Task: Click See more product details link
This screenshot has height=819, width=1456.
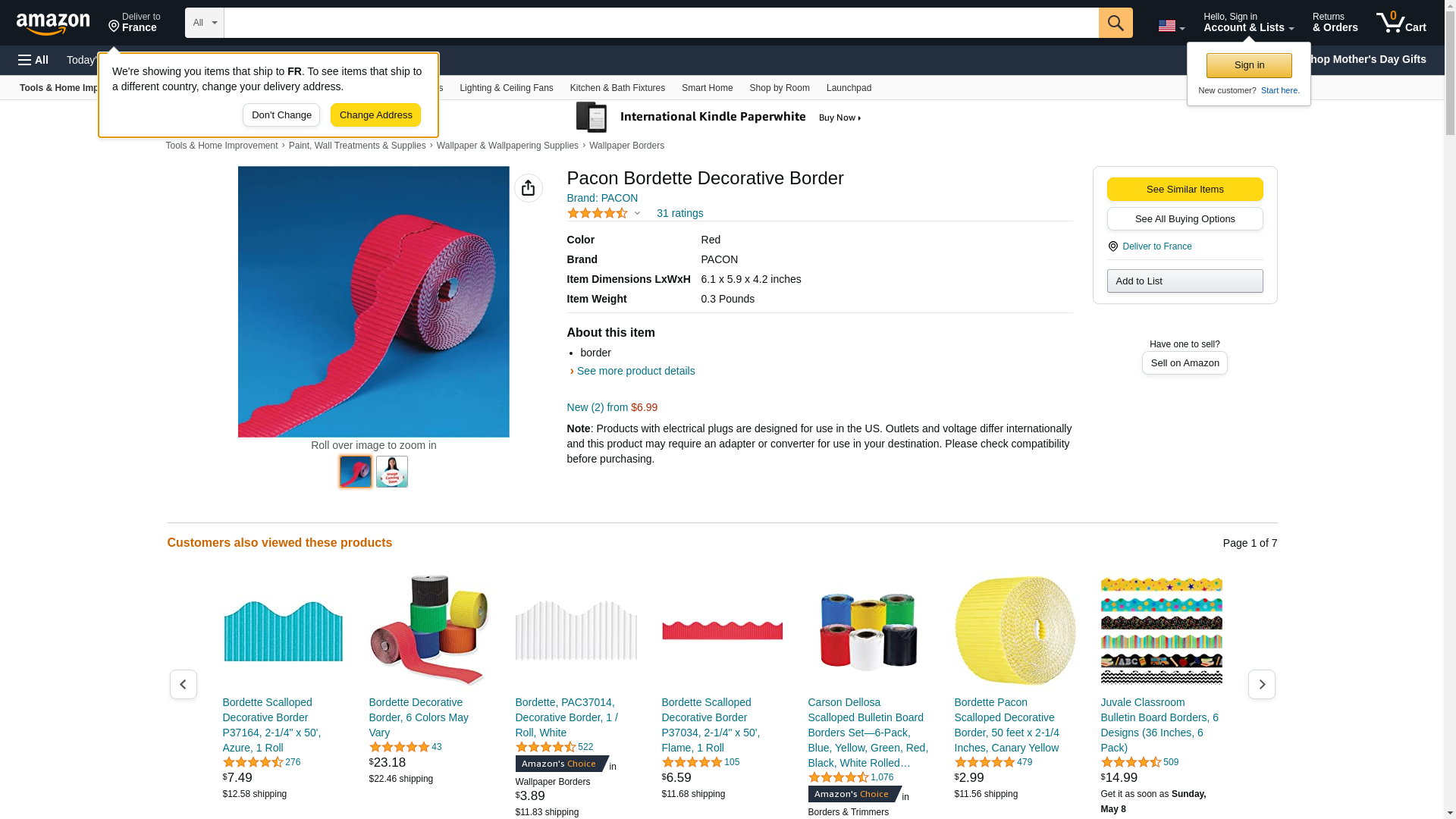Action: (x=635, y=371)
